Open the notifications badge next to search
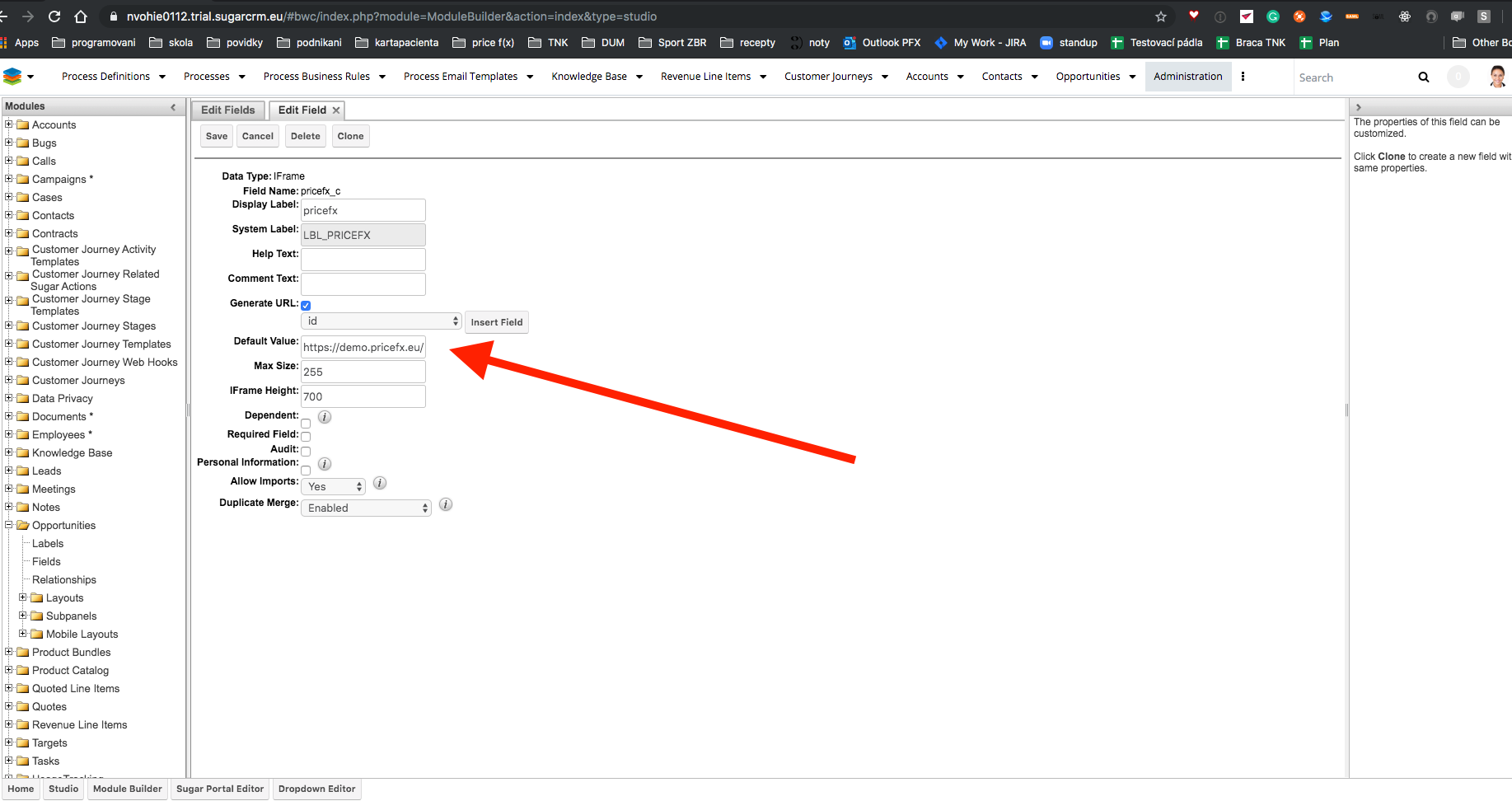The width and height of the screenshot is (1512, 801). (1458, 76)
